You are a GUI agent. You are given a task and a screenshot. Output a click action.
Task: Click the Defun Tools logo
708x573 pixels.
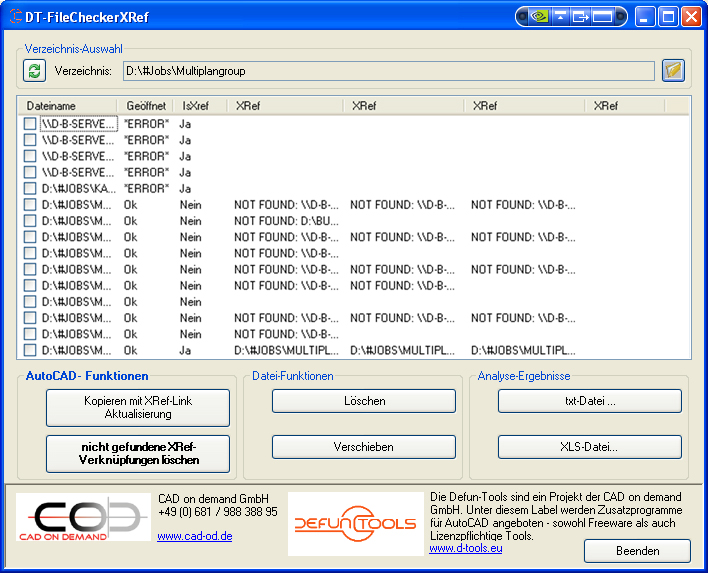(x=355, y=524)
